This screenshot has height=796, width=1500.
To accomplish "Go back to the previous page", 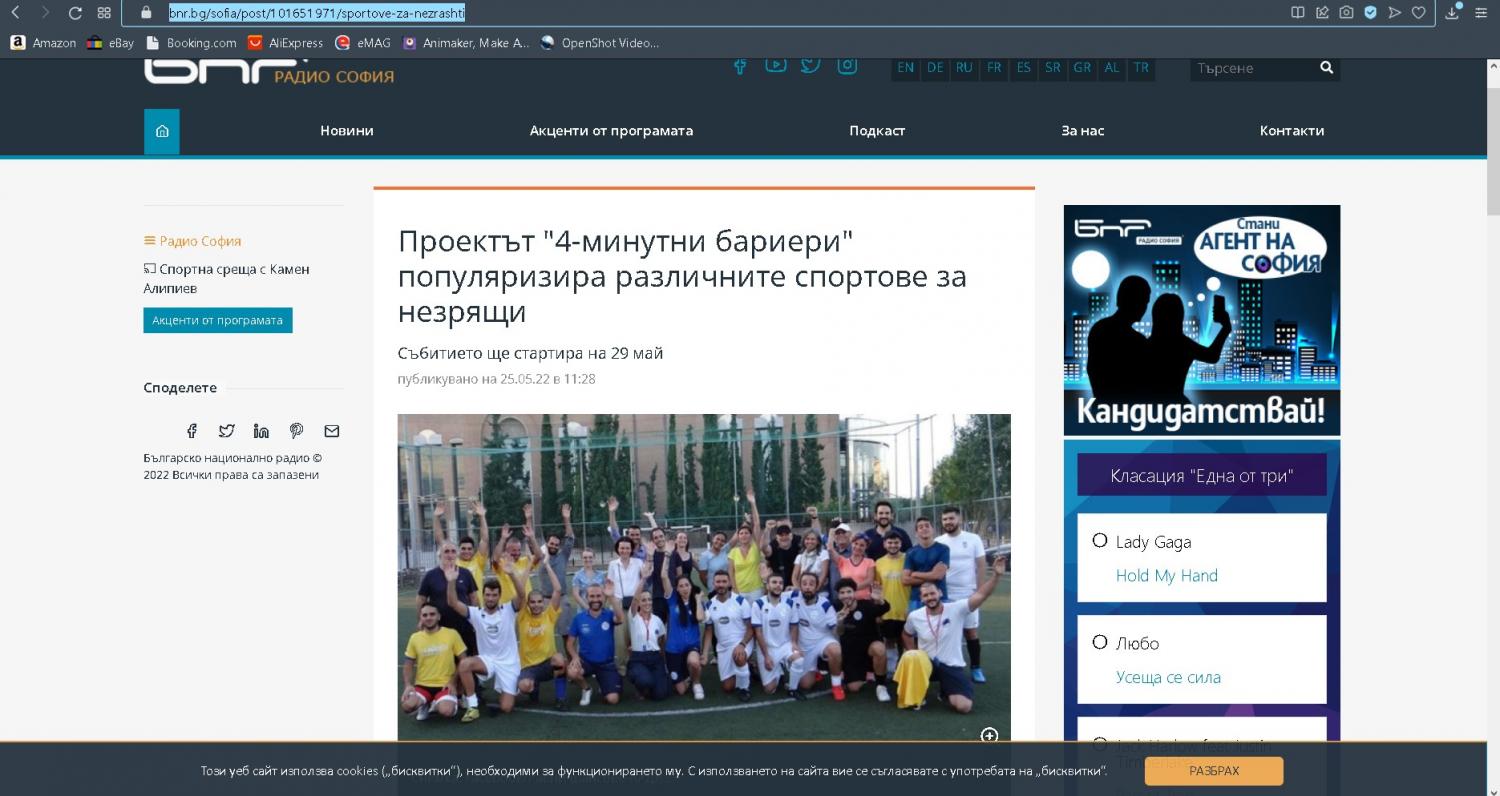I will click(15, 13).
